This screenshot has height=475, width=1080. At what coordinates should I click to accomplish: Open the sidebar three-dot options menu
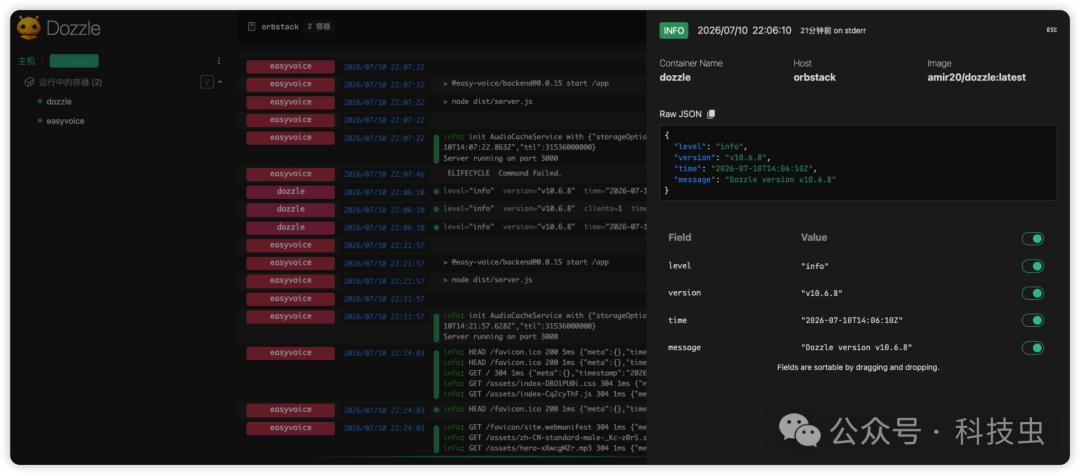(220, 61)
